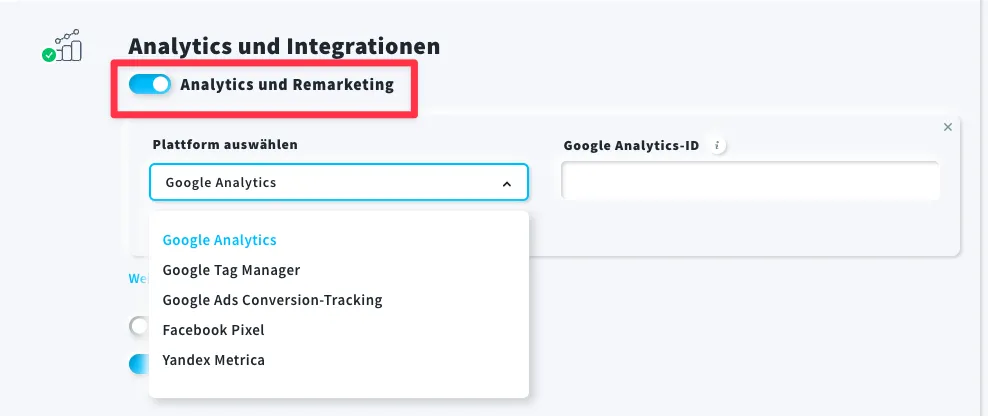Click the Plattform auswählen combo box
The height and width of the screenshot is (416, 988).
pos(338,183)
